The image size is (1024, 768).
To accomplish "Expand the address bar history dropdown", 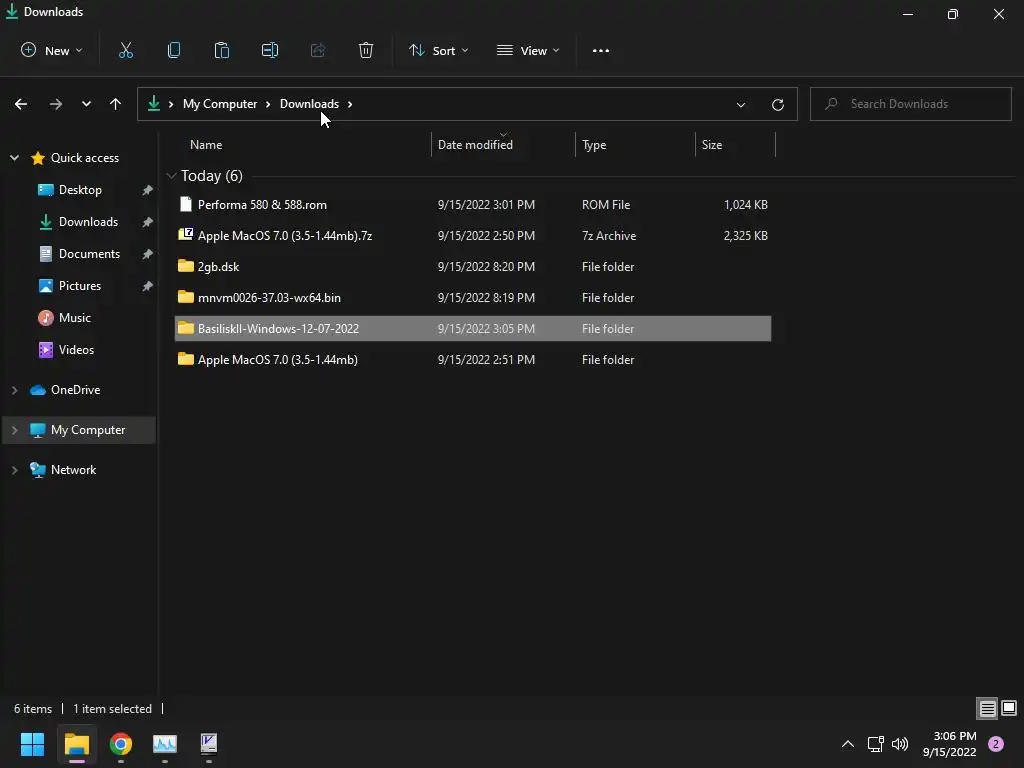I will click(x=741, y=104).
